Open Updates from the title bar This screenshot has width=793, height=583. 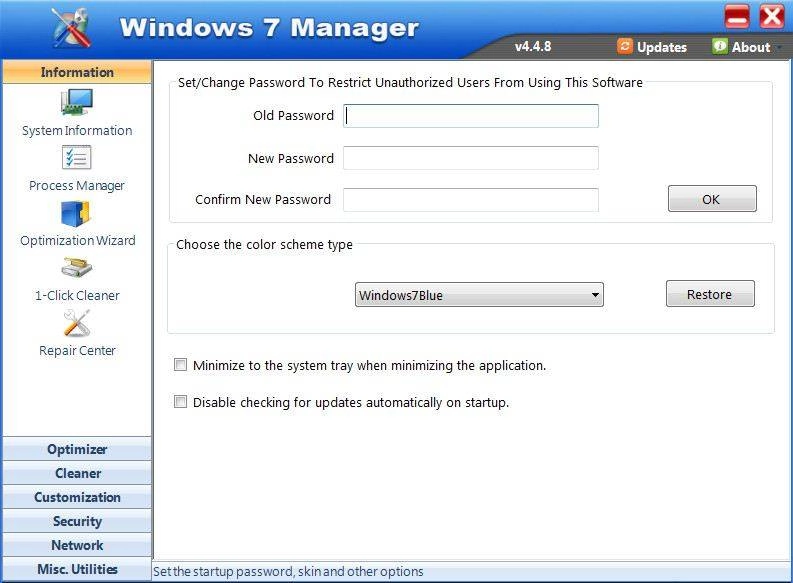click(x=662, y=47)
